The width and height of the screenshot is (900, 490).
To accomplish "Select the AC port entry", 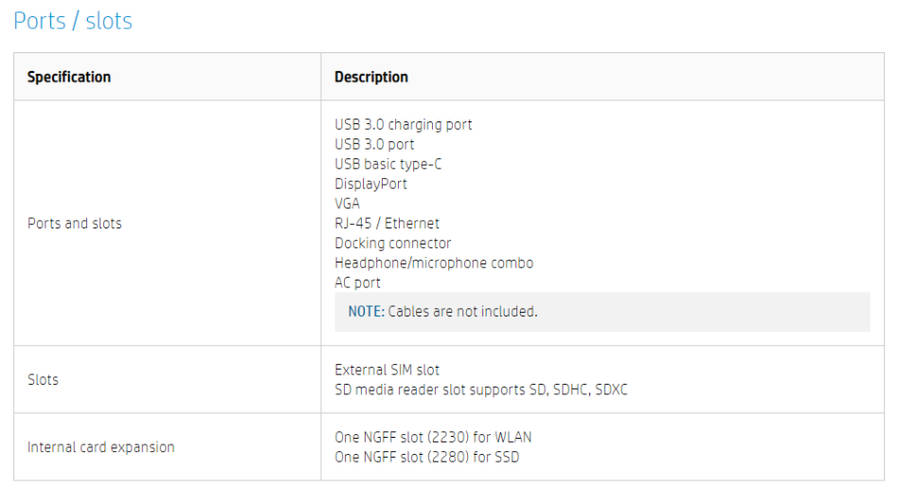I will [357, 283].
